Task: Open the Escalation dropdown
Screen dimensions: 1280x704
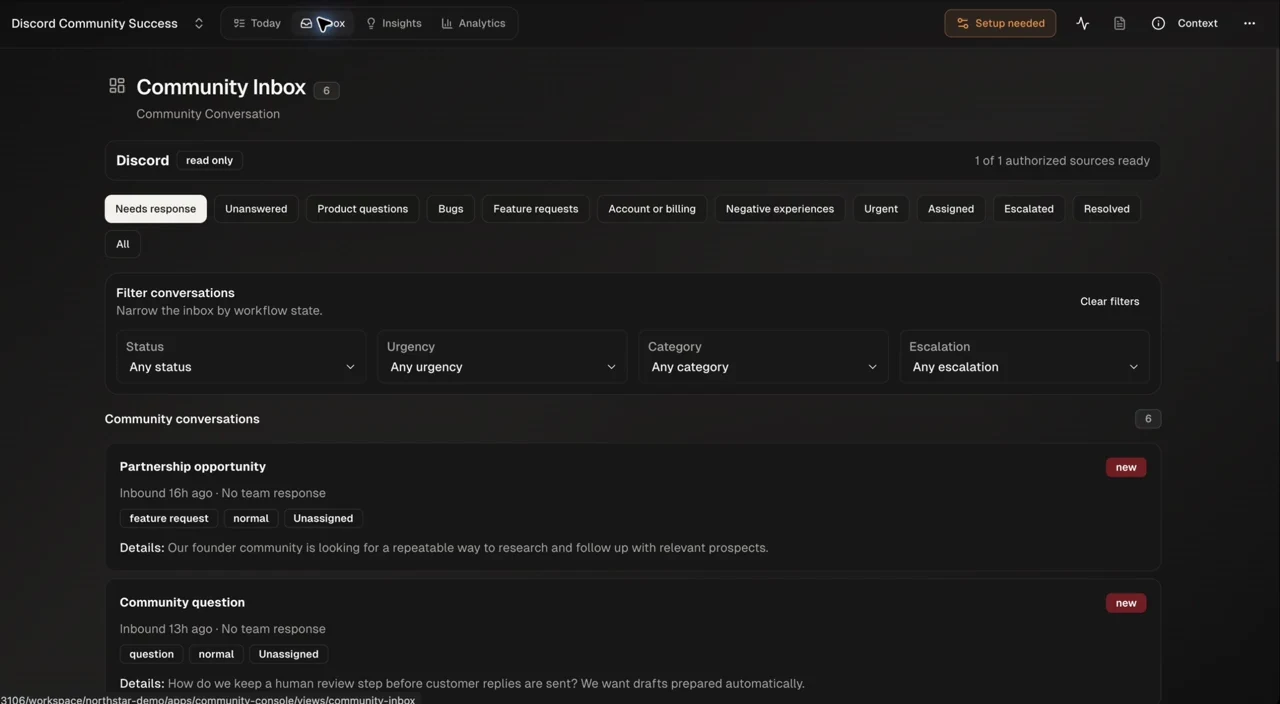Action: click(x=1025, y=357)
